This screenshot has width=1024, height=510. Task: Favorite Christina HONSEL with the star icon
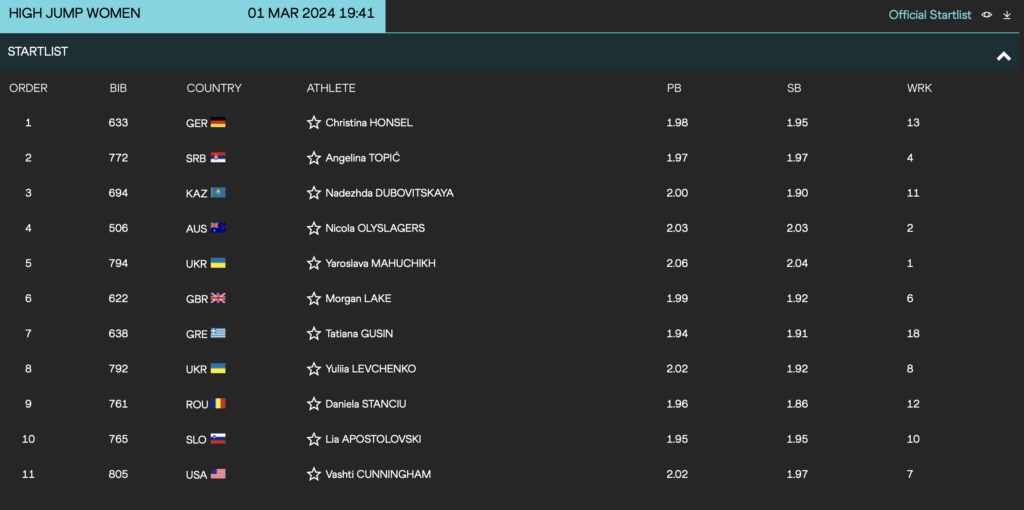[x=313, y=123]
